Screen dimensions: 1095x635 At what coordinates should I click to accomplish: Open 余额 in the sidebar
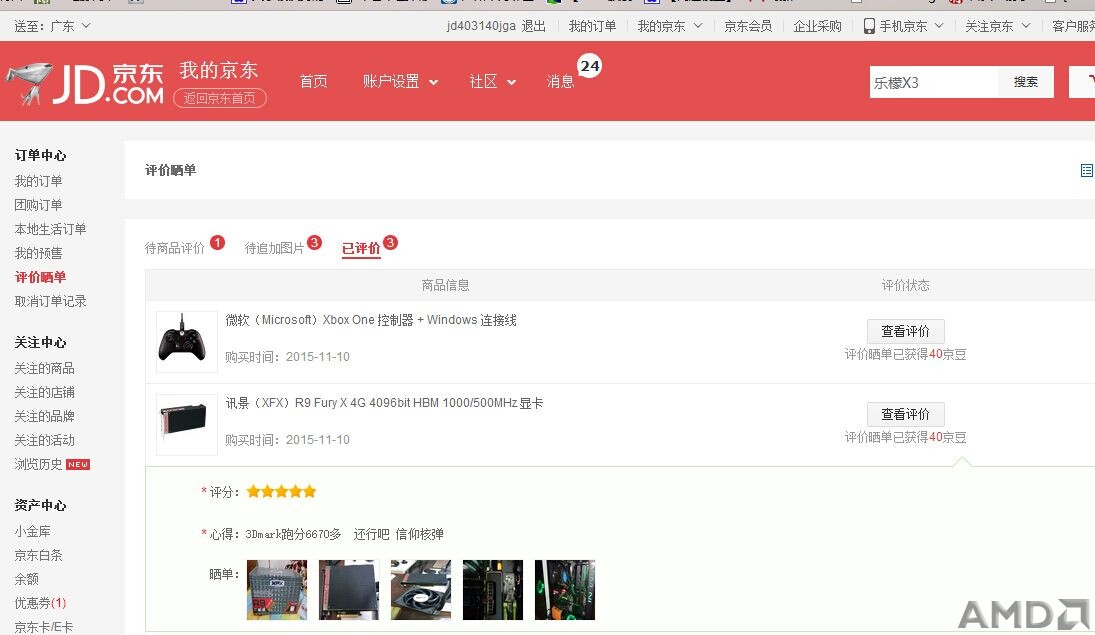[x=27, y=579]
